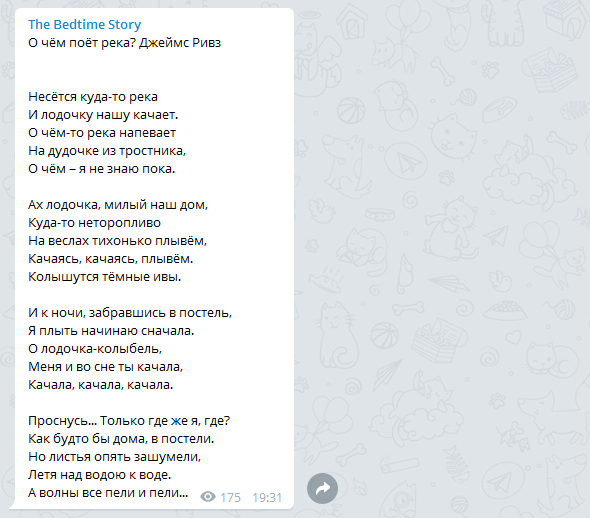
Task: Click the line "Качала, качала, качала."
Action: point(101,385)
